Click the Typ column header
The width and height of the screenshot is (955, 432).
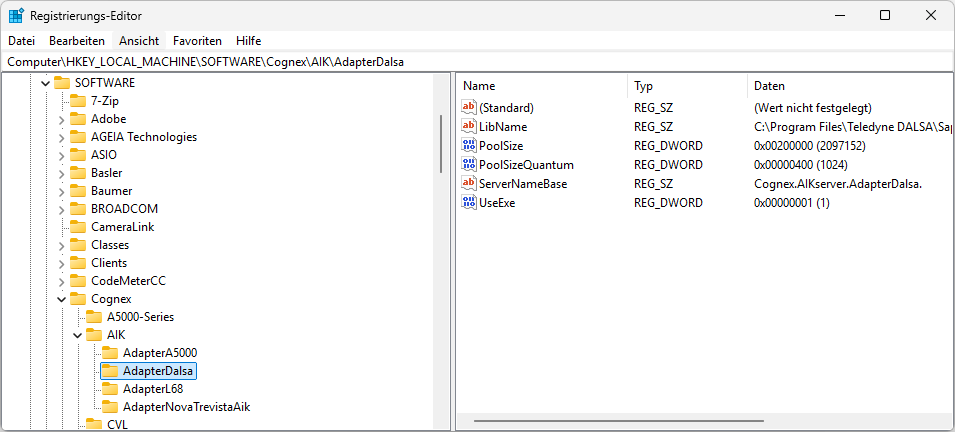tap(685, 86)
